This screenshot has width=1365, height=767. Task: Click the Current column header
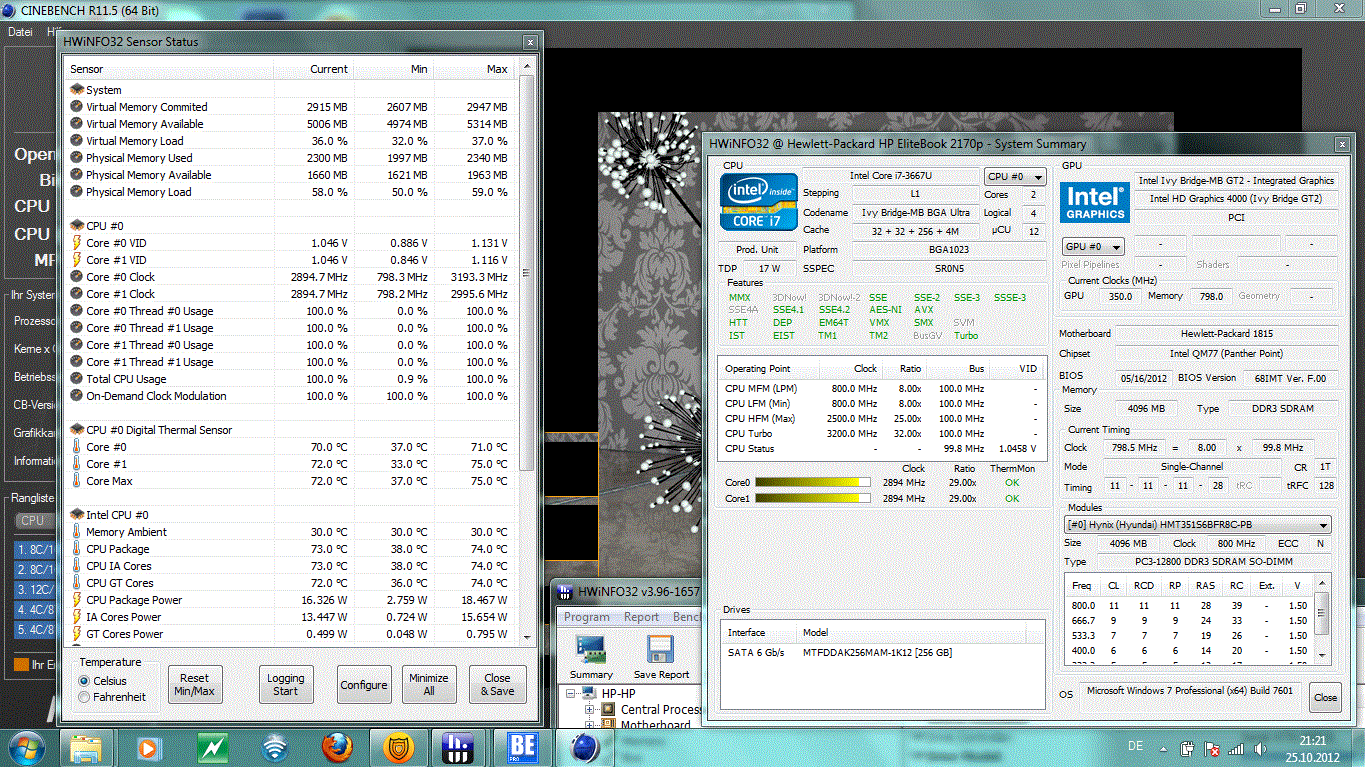click(x=314, y=69)
